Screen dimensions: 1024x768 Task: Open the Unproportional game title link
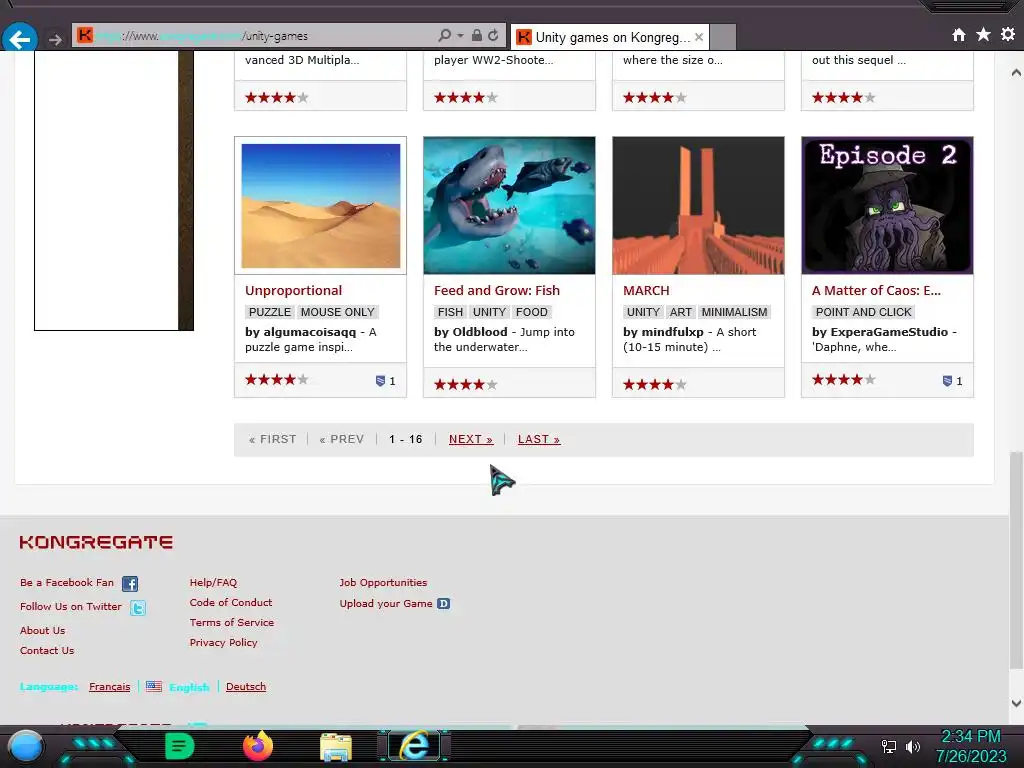(293, 291)
